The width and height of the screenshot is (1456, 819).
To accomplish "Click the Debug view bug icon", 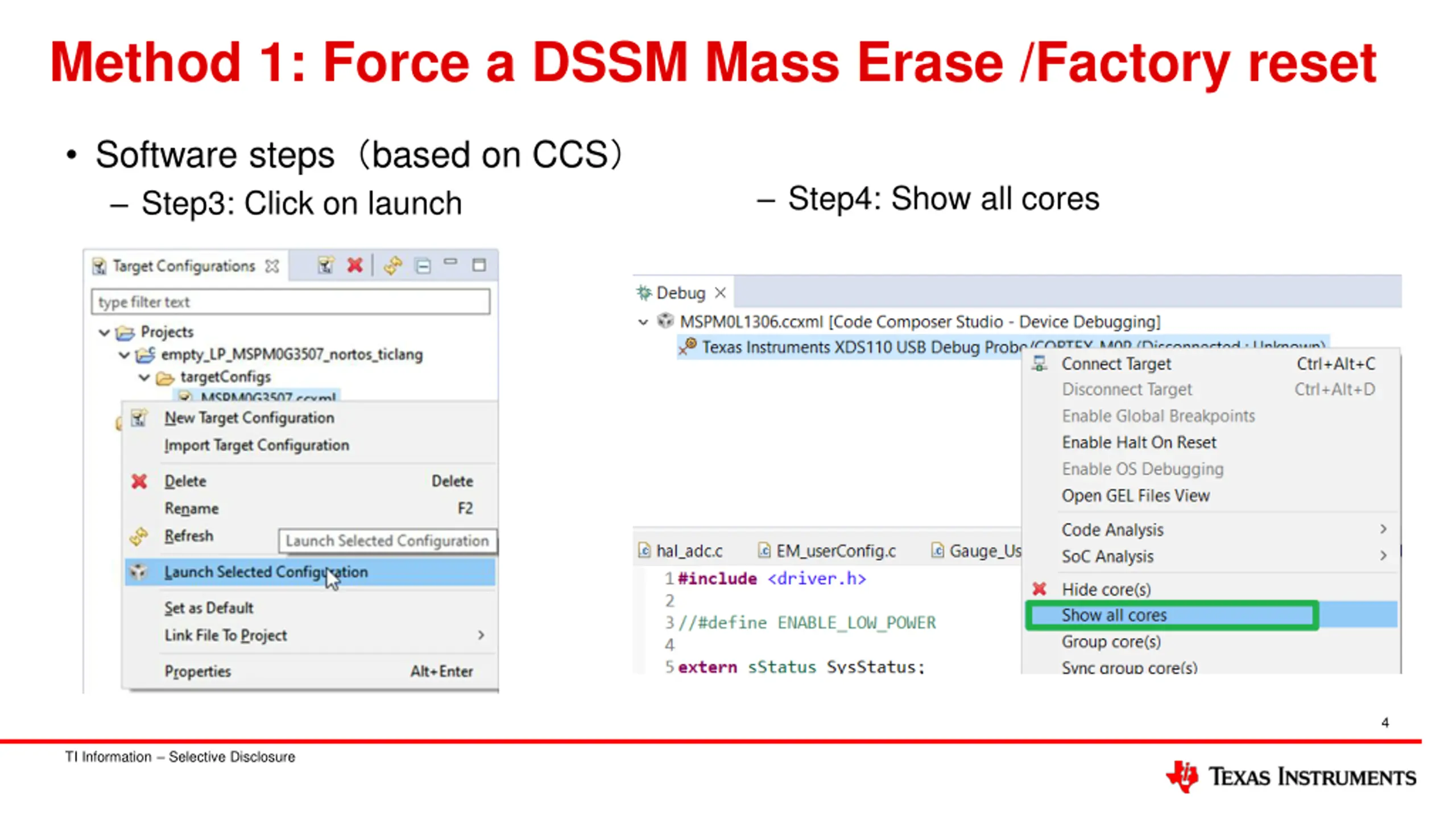I will (644, 293).
